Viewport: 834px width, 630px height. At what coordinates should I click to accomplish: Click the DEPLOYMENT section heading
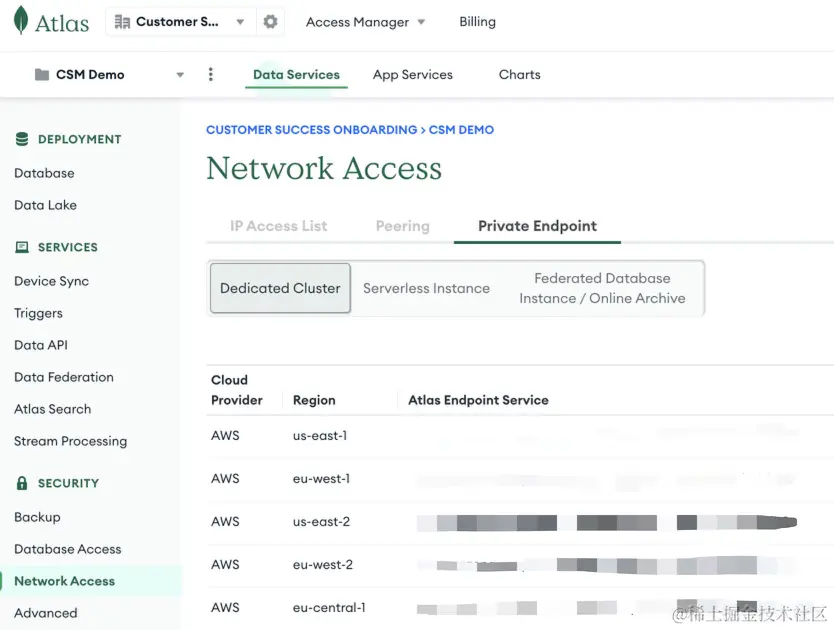coord(79,139)
